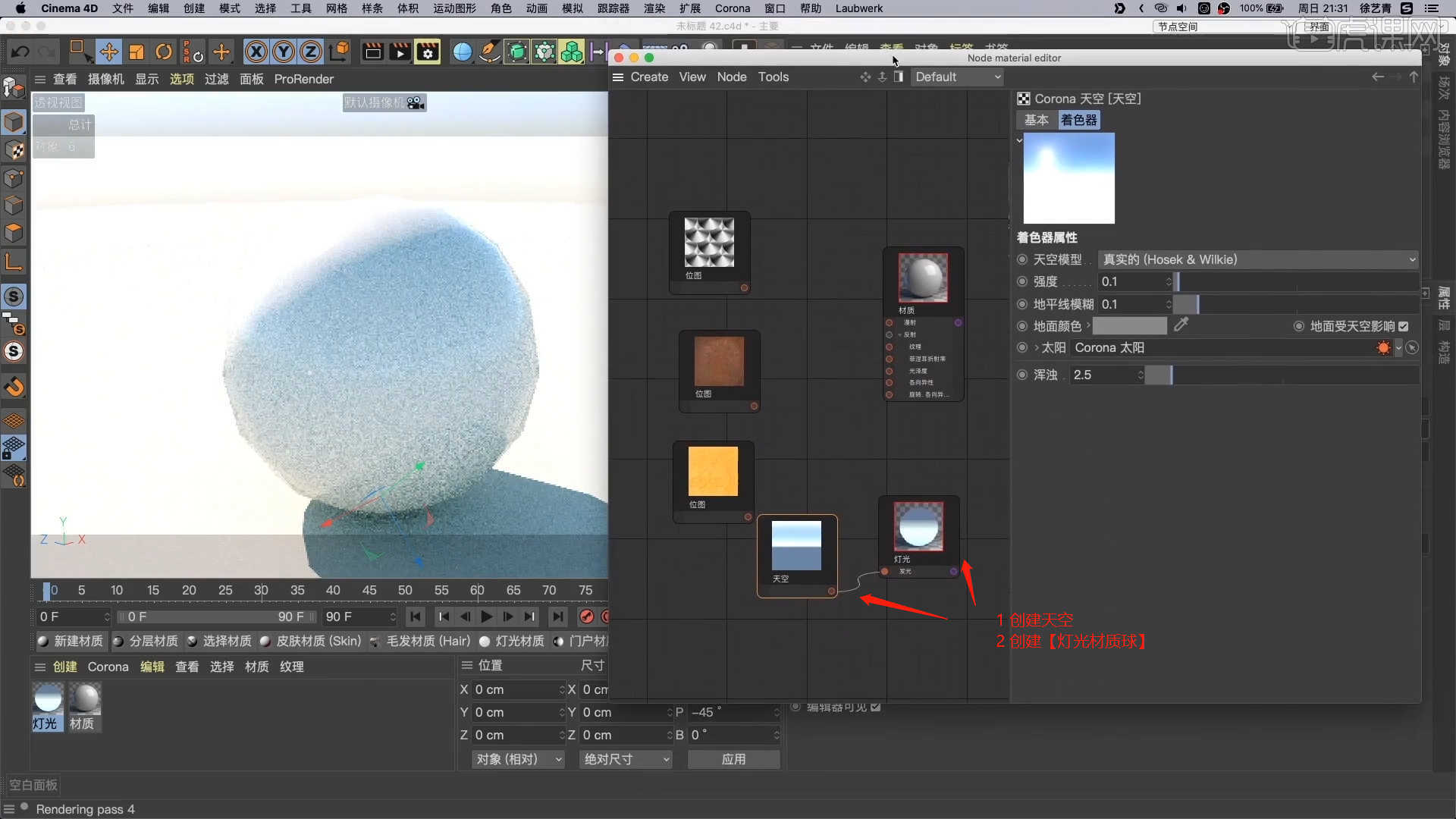
Task: Click the radio dot beside 强度
Action: tap(1022, 281)
